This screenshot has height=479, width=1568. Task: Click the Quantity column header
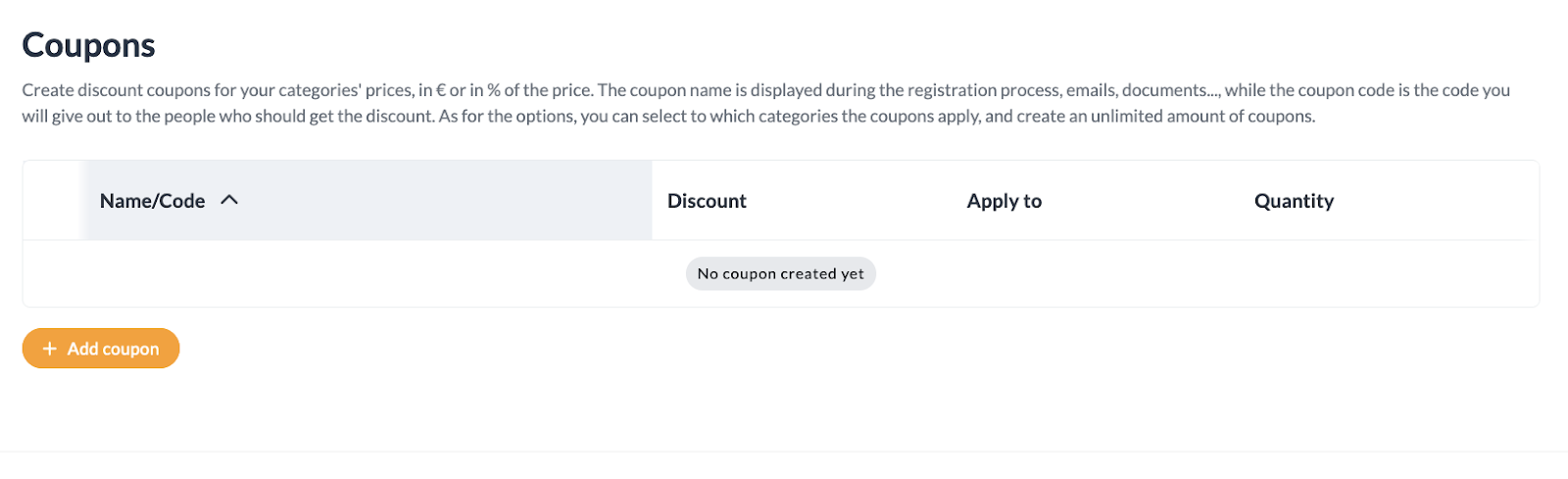coord(1294,201)
